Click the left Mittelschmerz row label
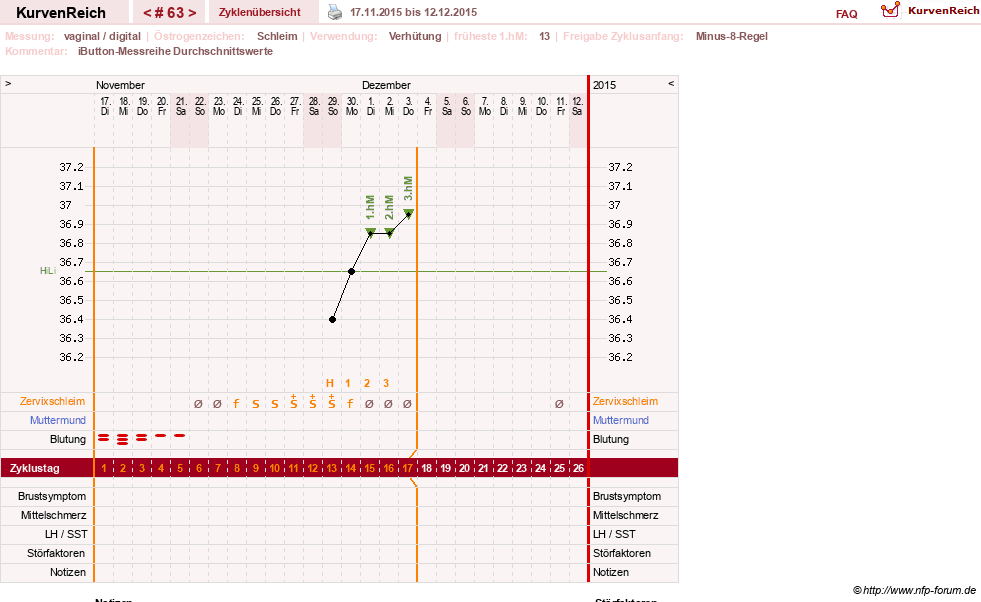Screen dimensions: 981x602 tap(54, 515)
